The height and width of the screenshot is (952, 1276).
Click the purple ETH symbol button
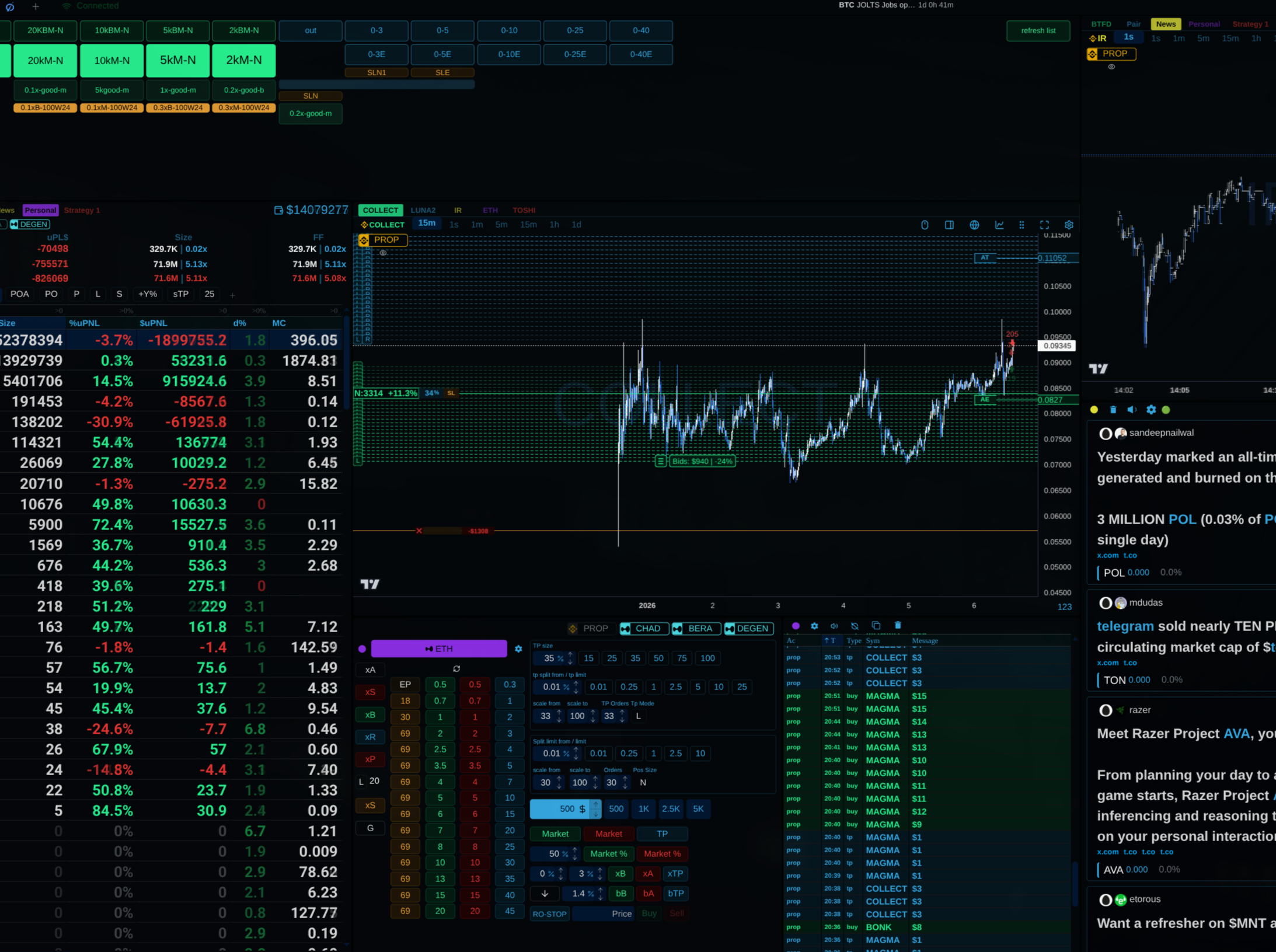pos(438,648)
